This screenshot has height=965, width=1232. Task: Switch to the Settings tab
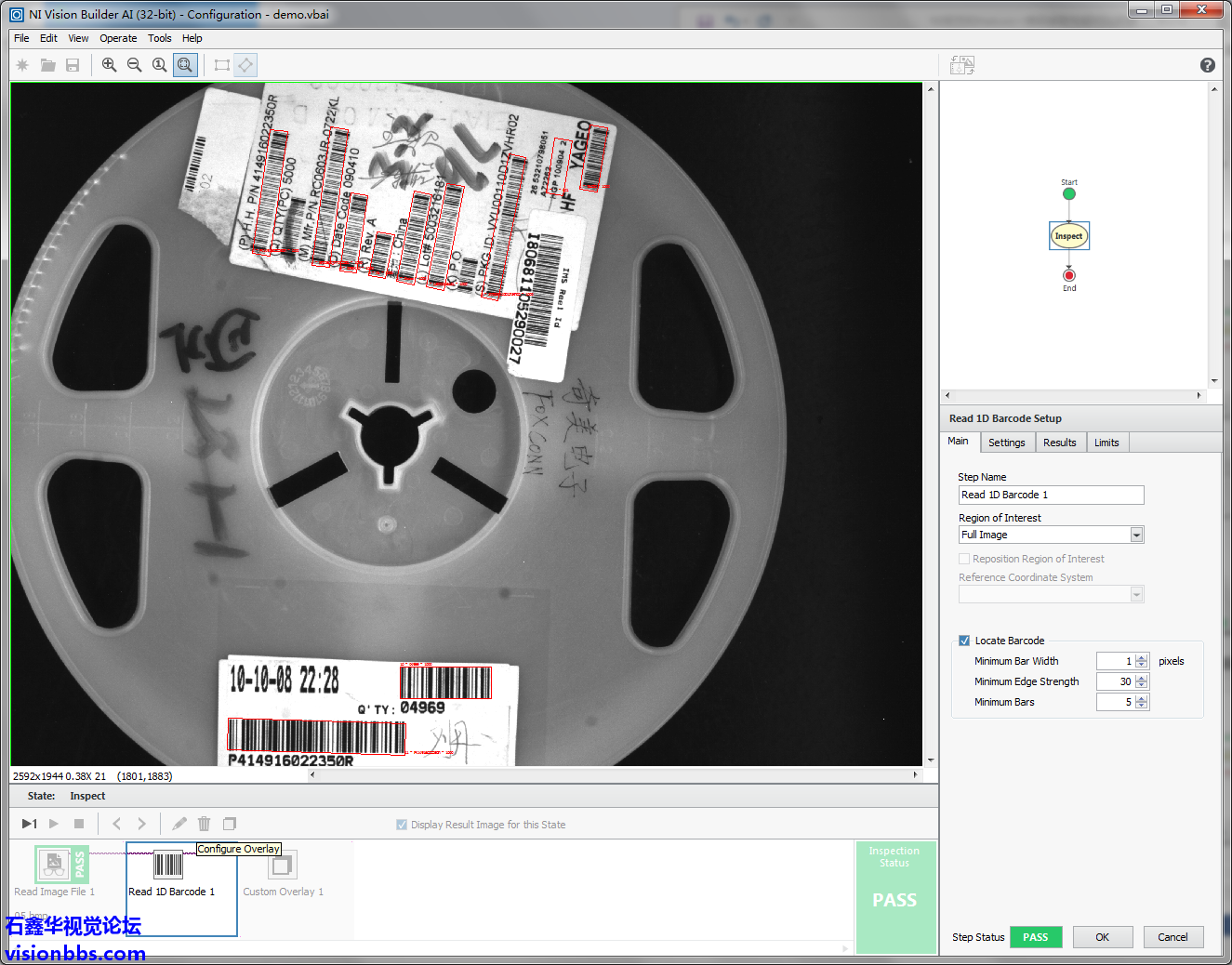[1006, 443]
